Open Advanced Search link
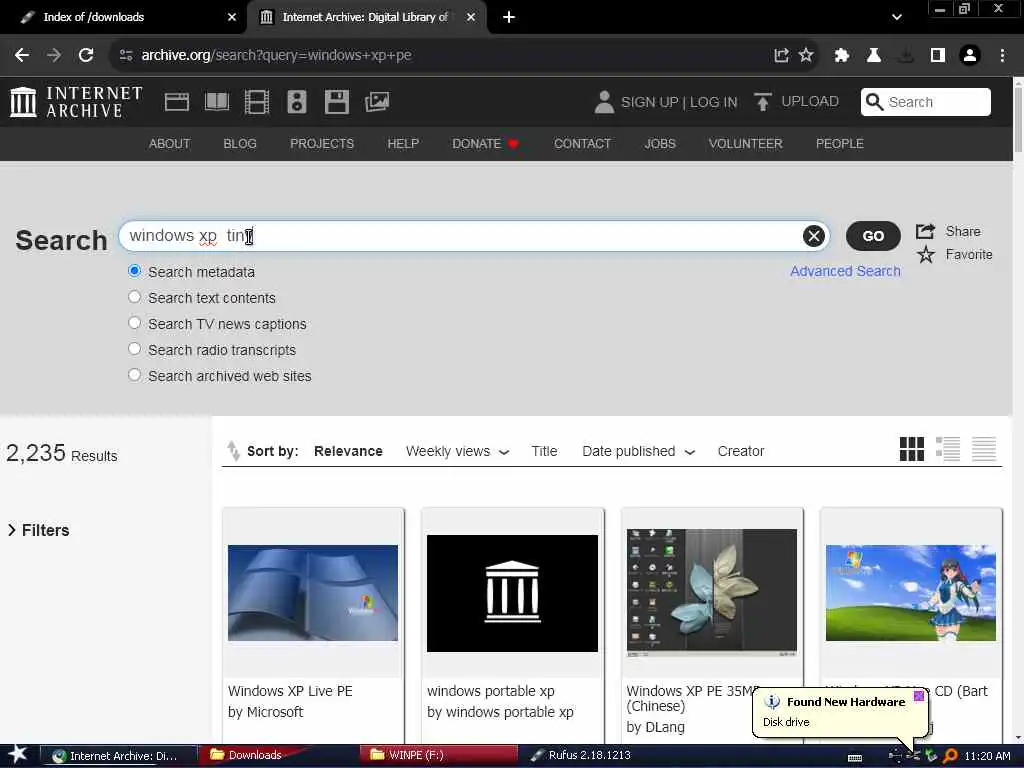The width and height of the screenshot is (1024, 768). pos(845,271)
